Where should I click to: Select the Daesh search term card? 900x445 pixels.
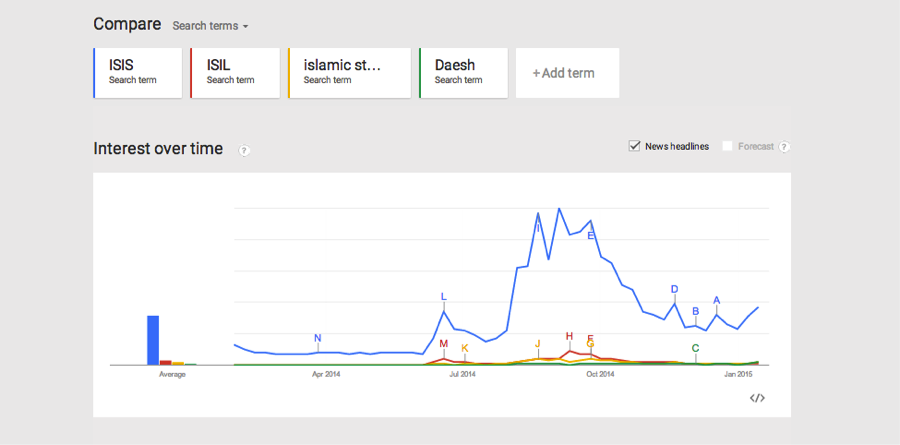point(462,72)
